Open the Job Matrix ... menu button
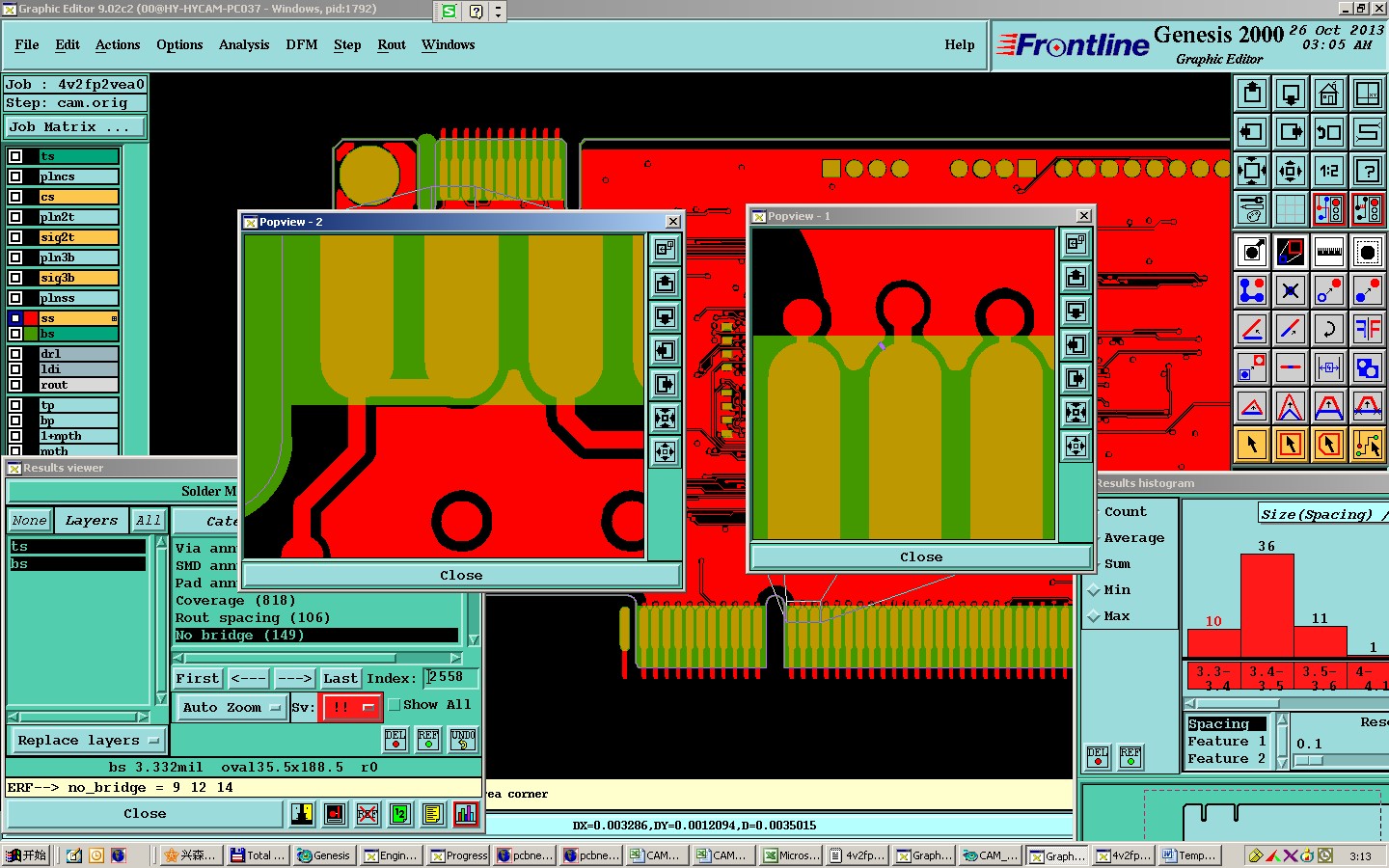Screen dimensions: 1389x868 point(75,126)
